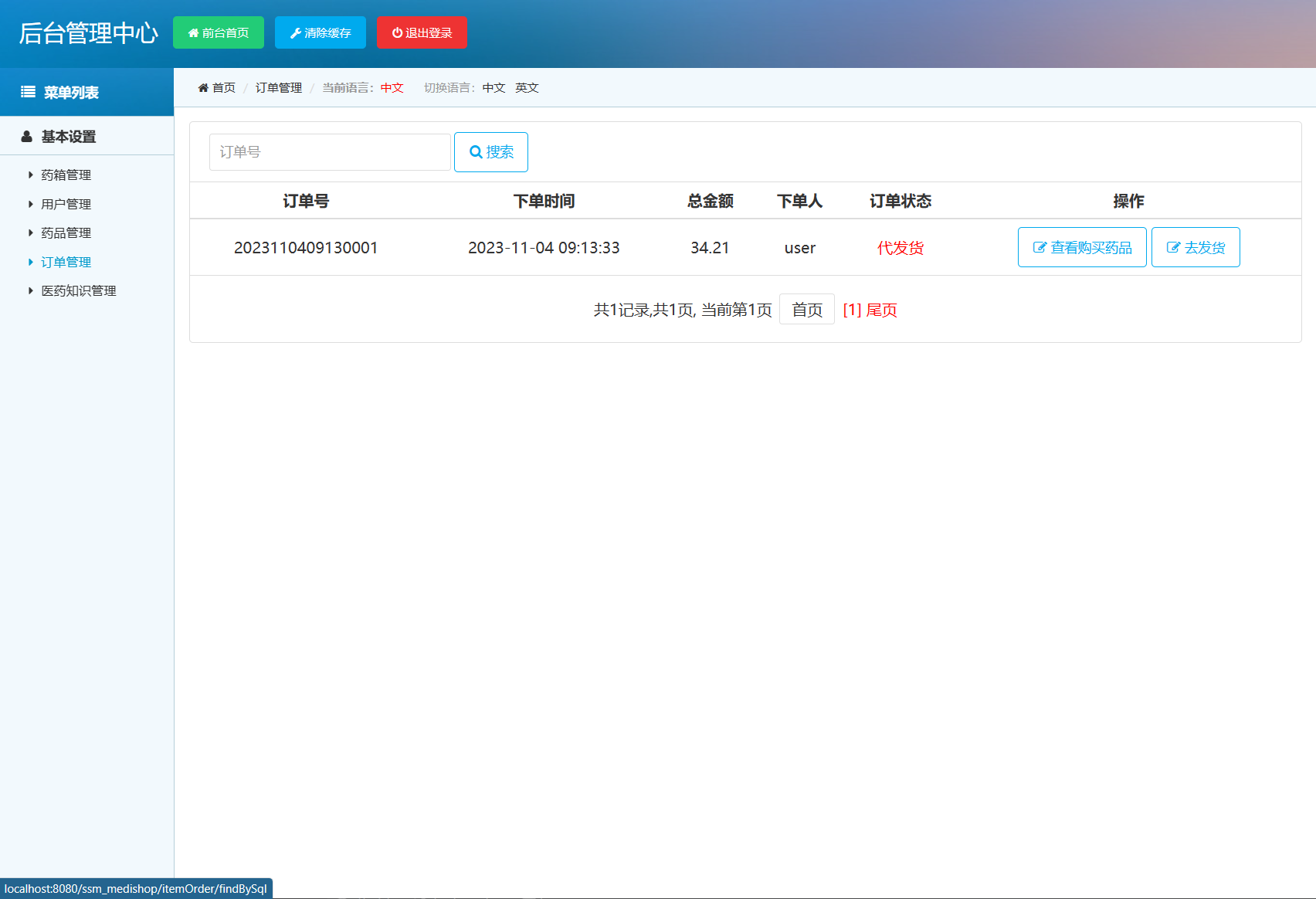
Task: Click inside the 订单号 search field
Action: (329, 152)
